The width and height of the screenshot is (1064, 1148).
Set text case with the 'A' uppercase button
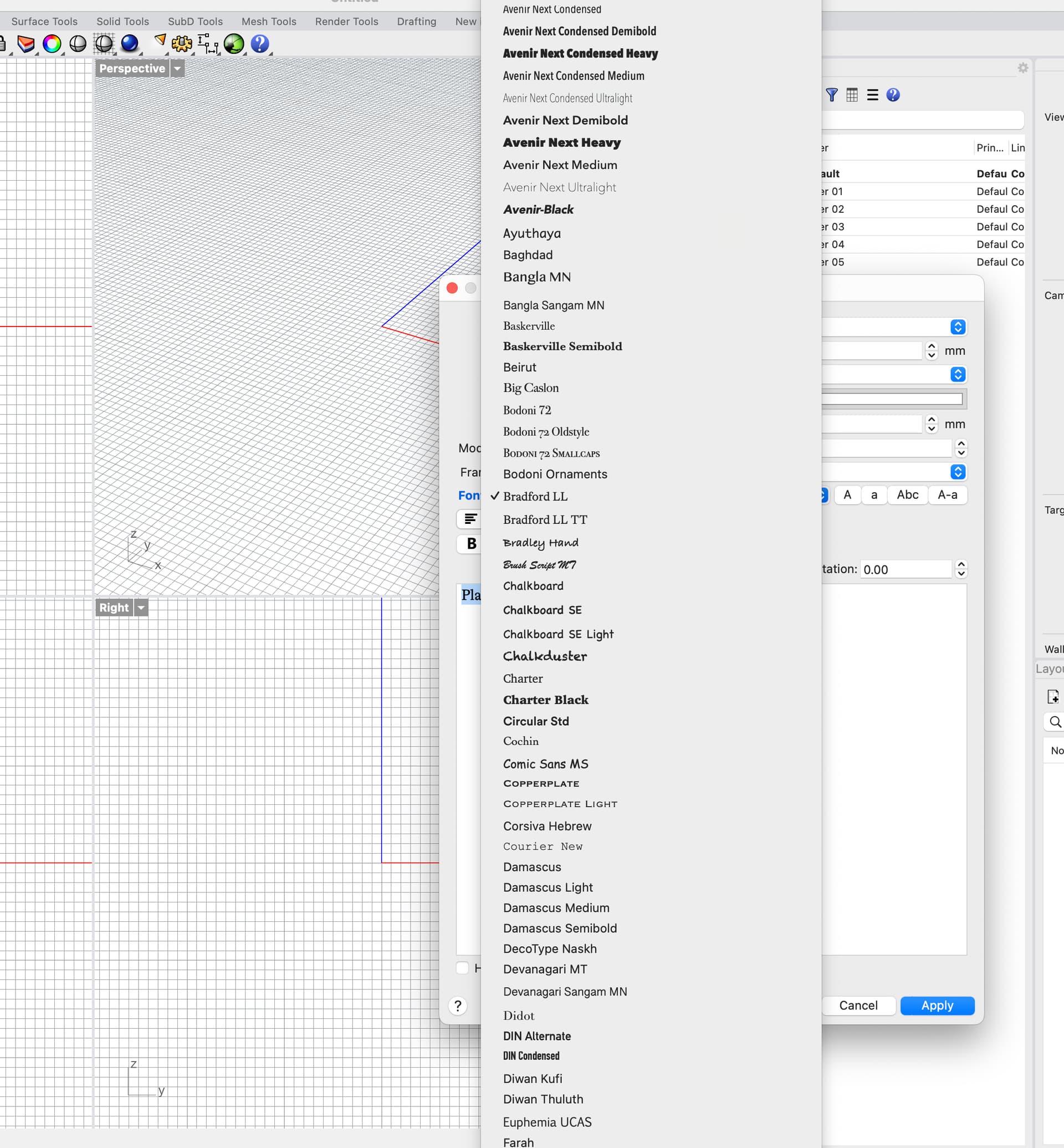point(847,495)
